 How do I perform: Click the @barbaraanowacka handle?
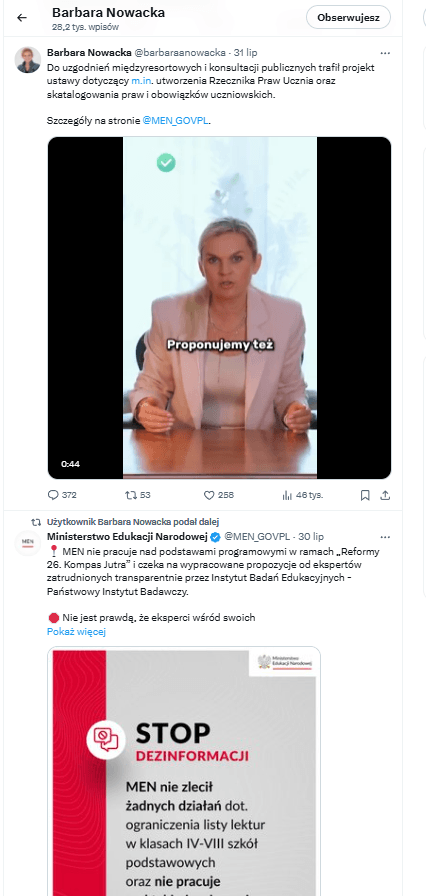tap(180, 53)
